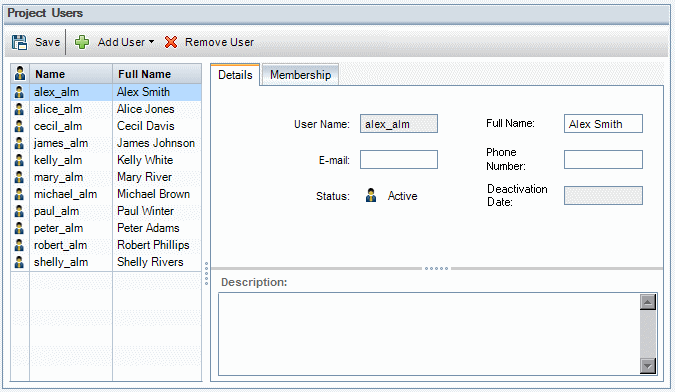This screenshot has width=675, height=392.
Task: Click the user icon beside shelly_alm
Action: pos(19,262)
